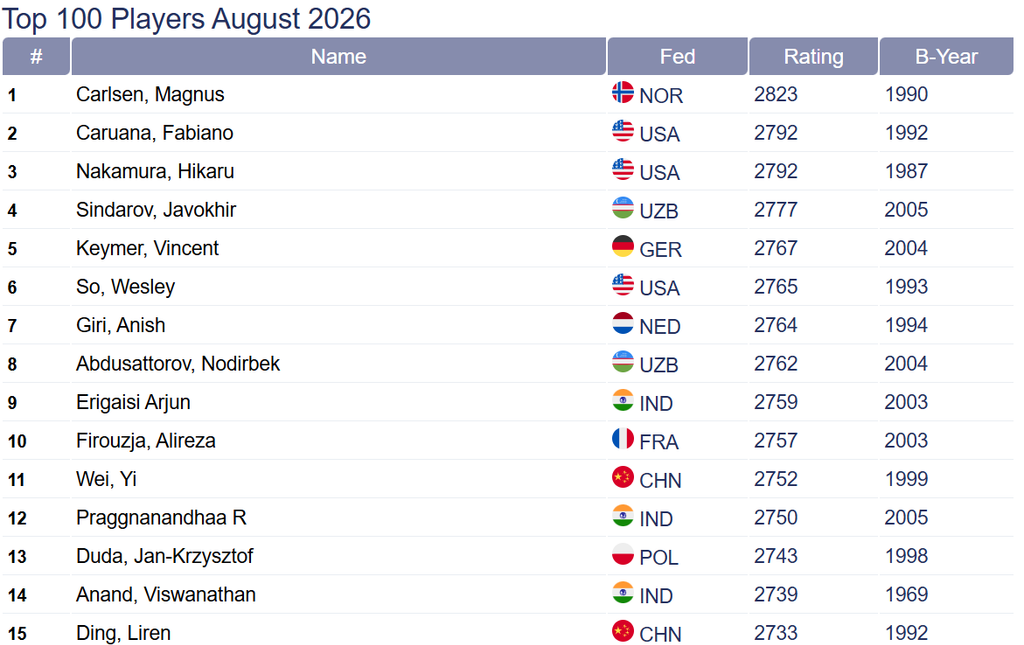Click Ding, Liren in row 15

point(123,633)
